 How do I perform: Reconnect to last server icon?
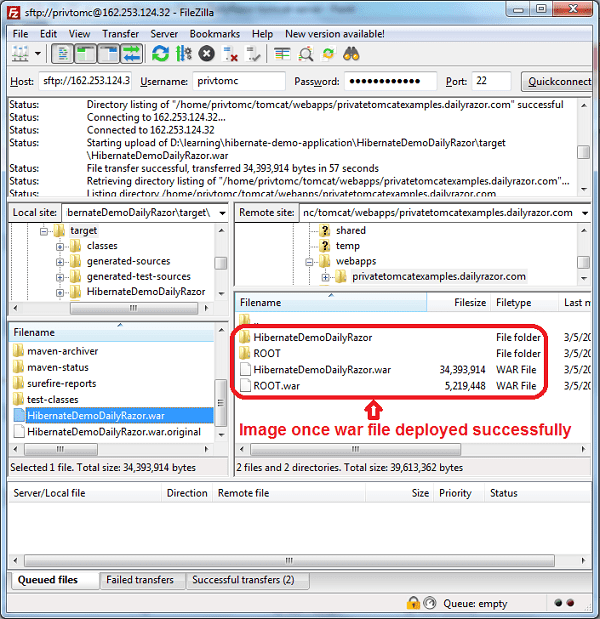pos(253,54)
